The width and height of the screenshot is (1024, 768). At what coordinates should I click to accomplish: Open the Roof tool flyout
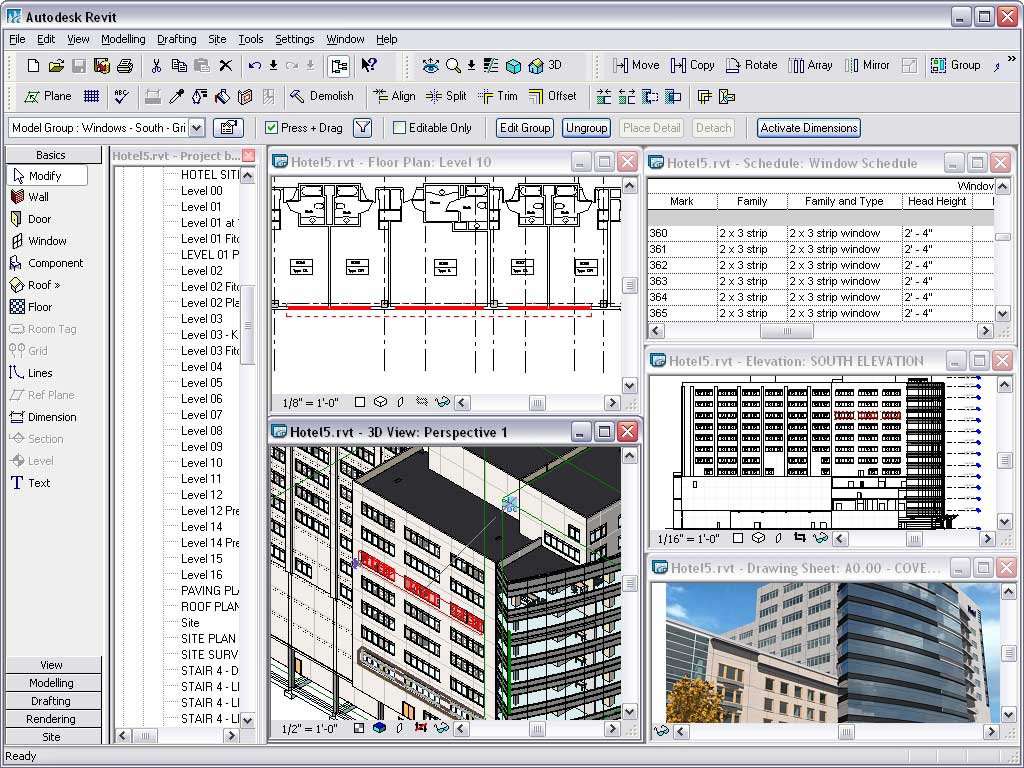[35, 285]
